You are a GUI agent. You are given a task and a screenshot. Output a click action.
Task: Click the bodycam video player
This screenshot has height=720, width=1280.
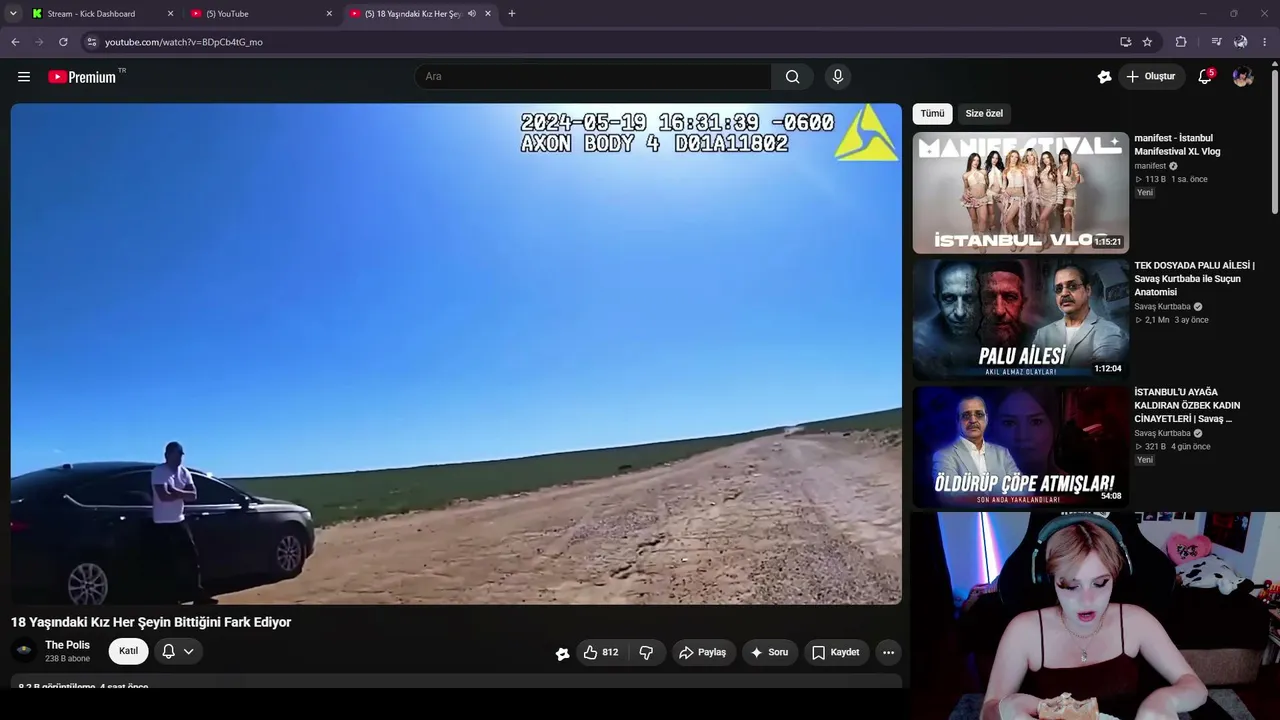point(456,354)
